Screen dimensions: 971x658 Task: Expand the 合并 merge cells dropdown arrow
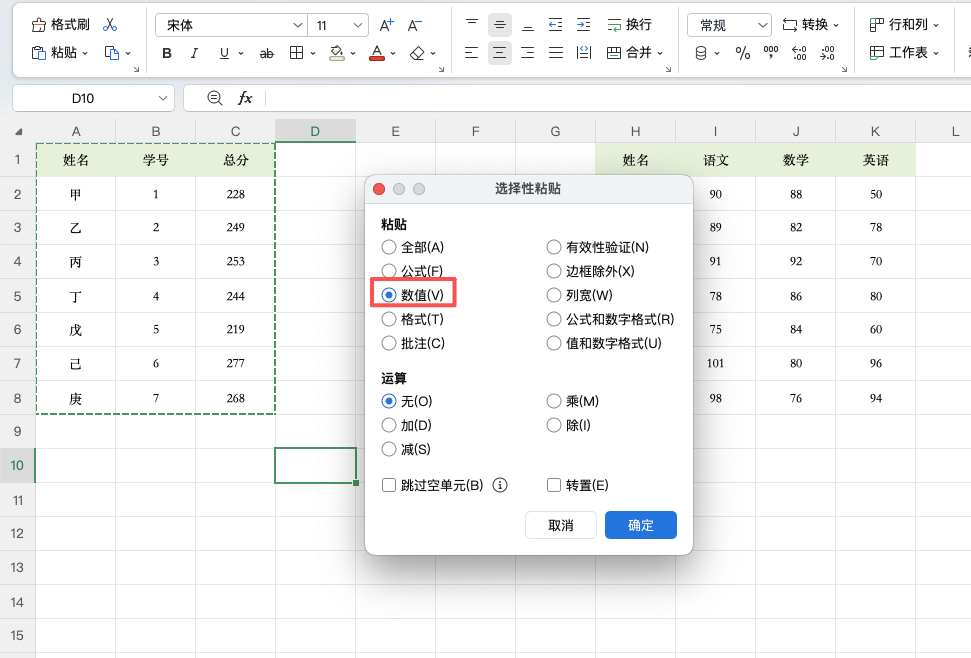pos(660,54)
